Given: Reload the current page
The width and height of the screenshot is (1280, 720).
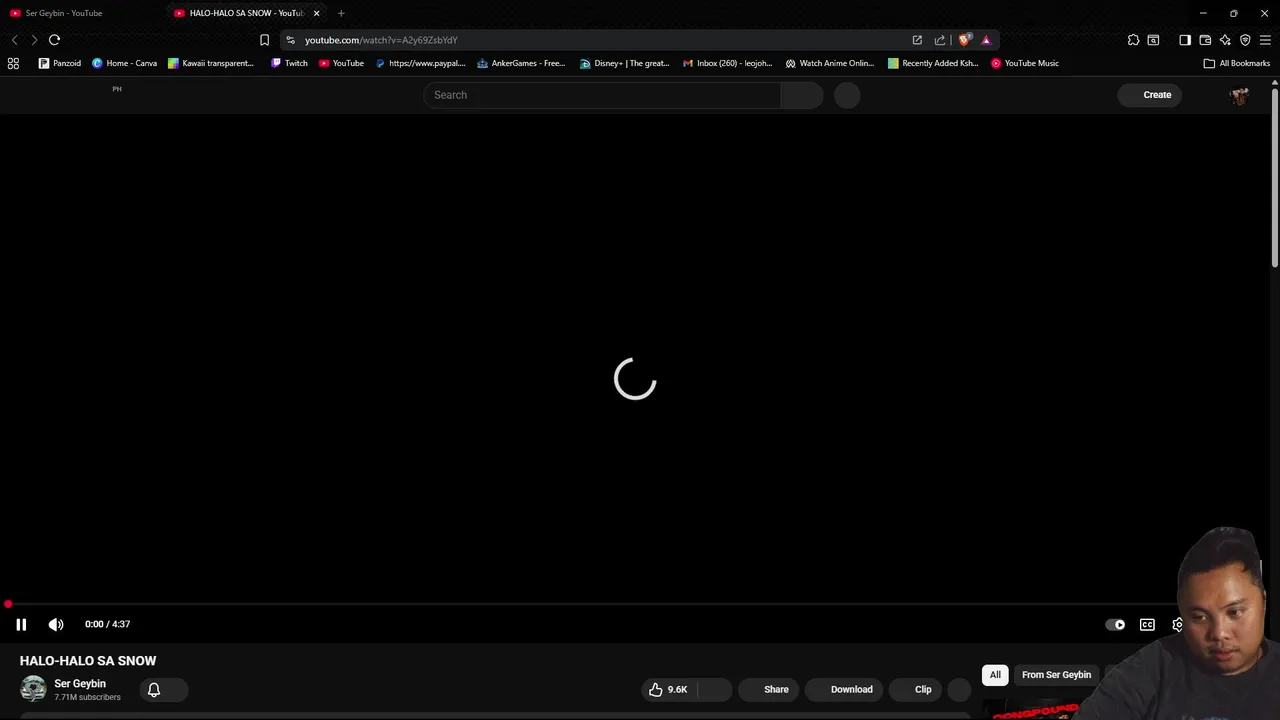Looking at the screenshot, I should pos(54,40).
